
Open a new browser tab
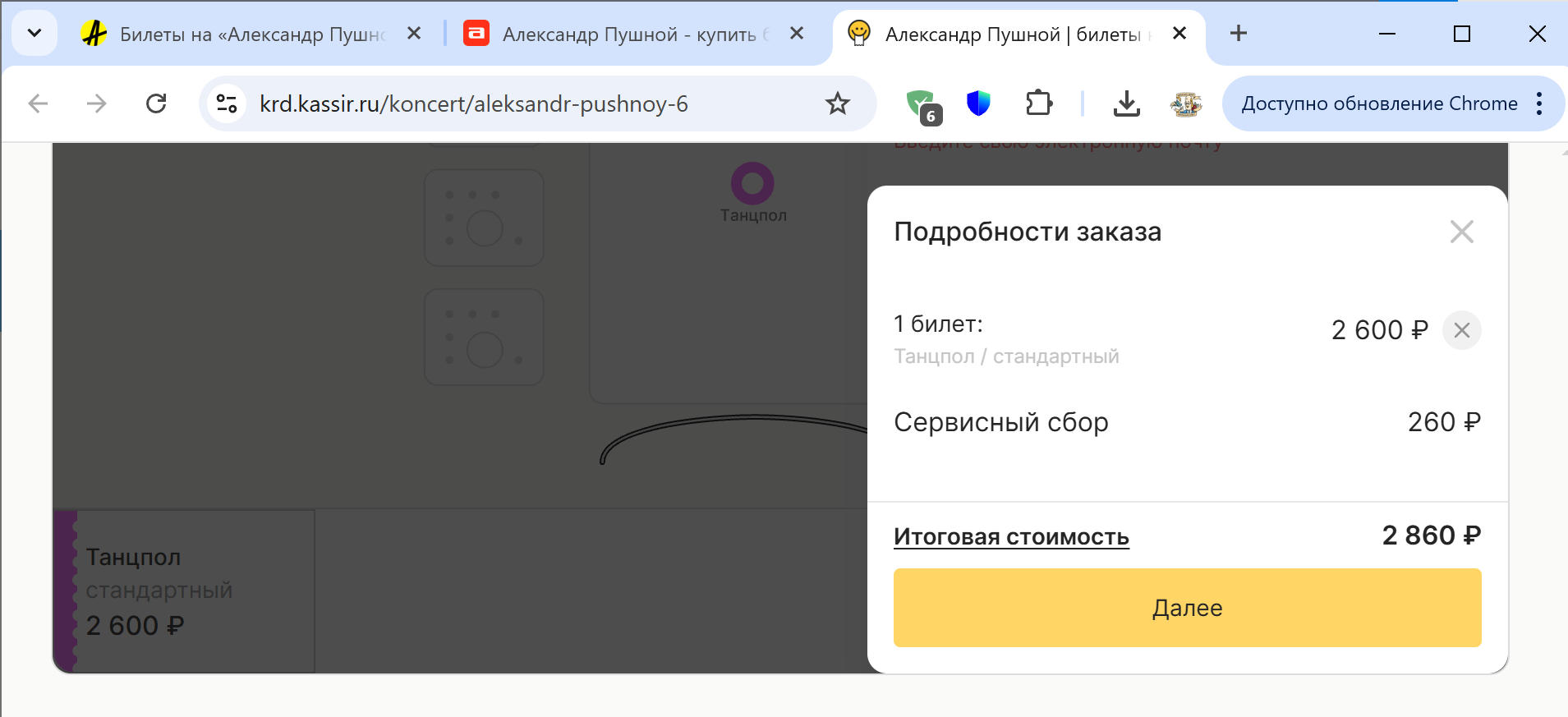tap(1238, 34)
